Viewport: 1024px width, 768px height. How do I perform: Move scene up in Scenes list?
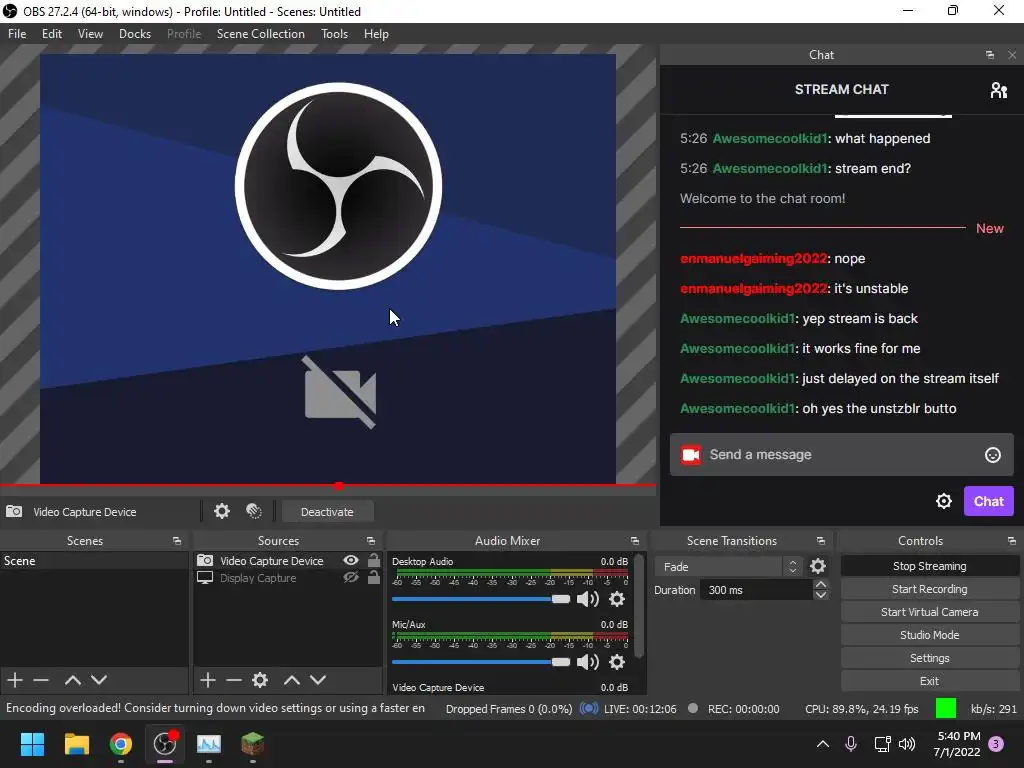(x=72, y=680)
